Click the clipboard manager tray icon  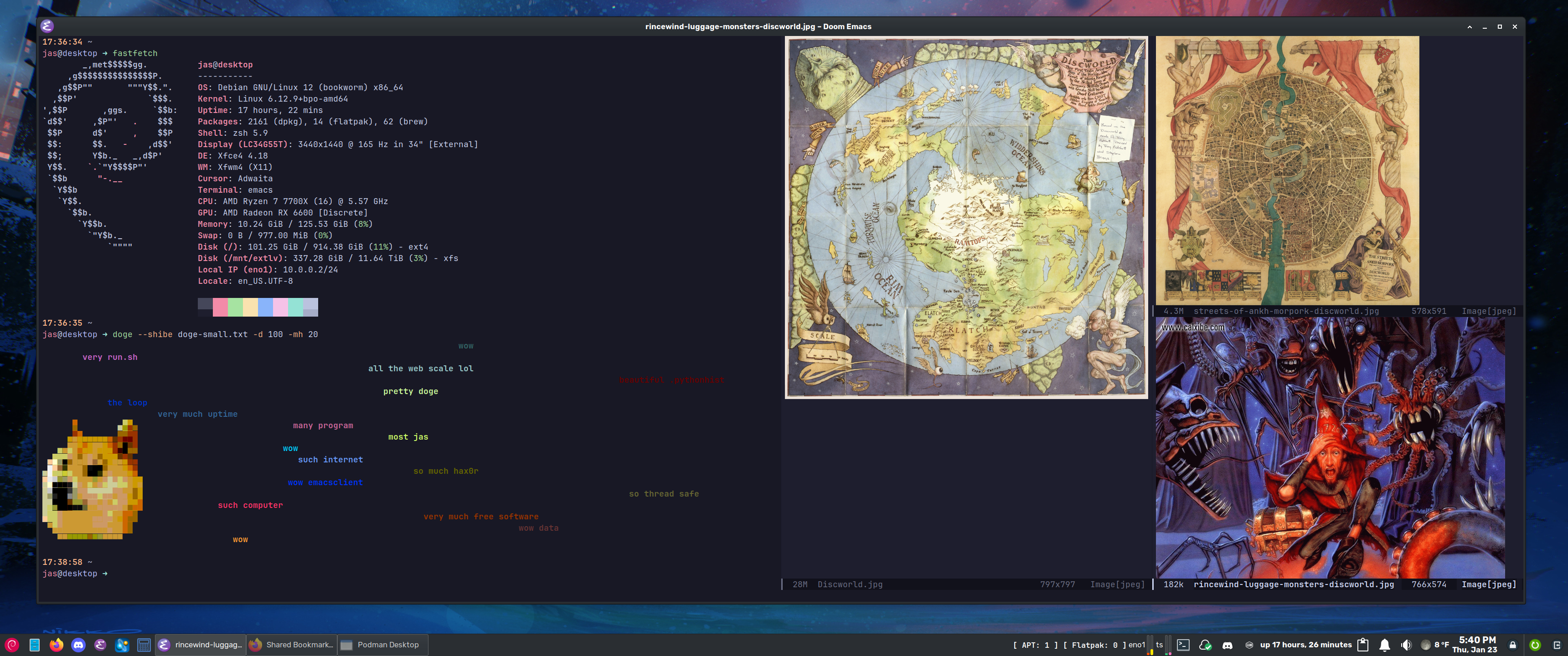click(1363, 645)
